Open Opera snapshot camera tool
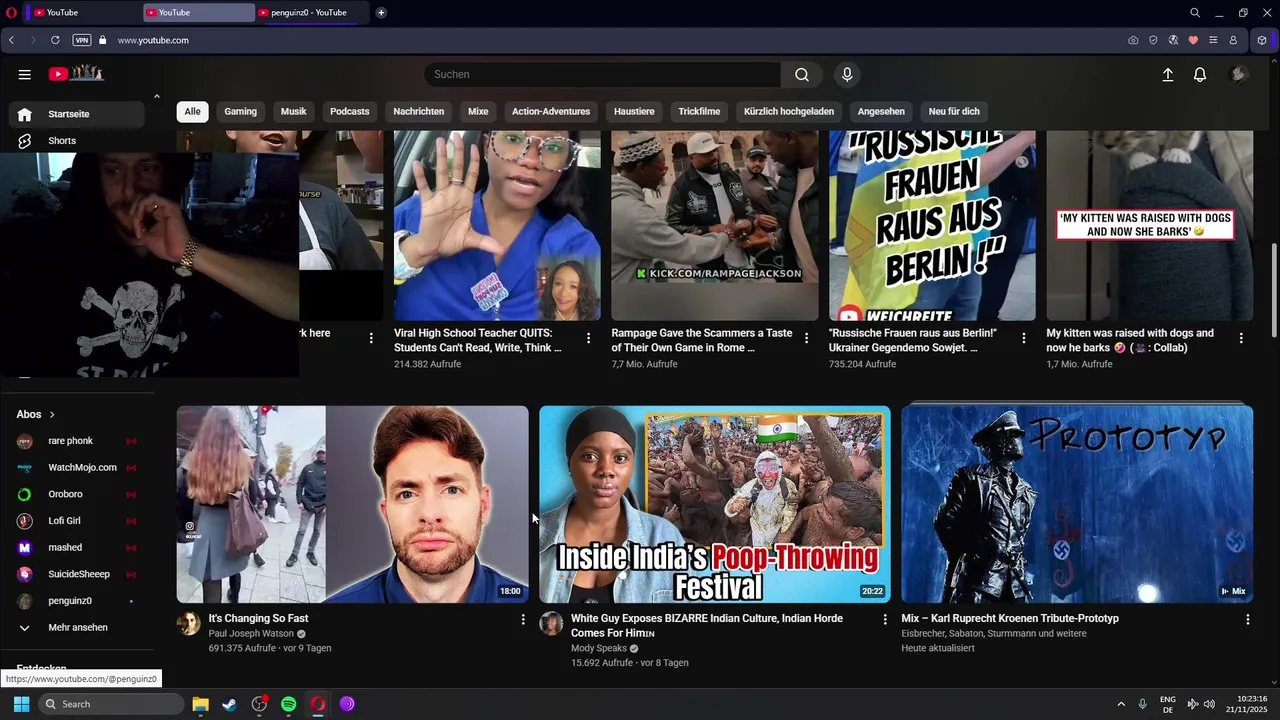This screenshot has height=720, width=1280. point(1133,40)
